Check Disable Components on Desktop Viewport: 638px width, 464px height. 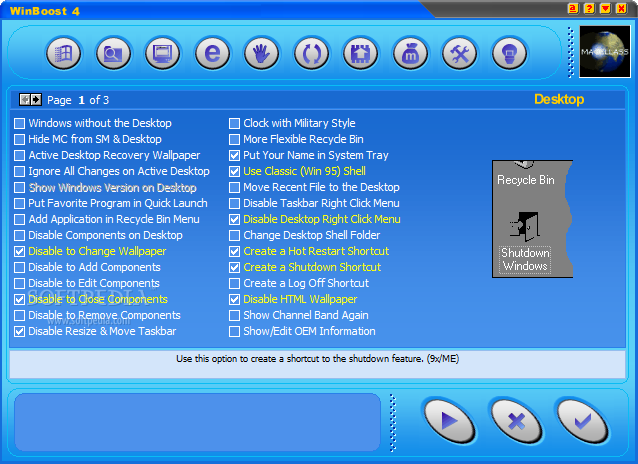point(20,235)
